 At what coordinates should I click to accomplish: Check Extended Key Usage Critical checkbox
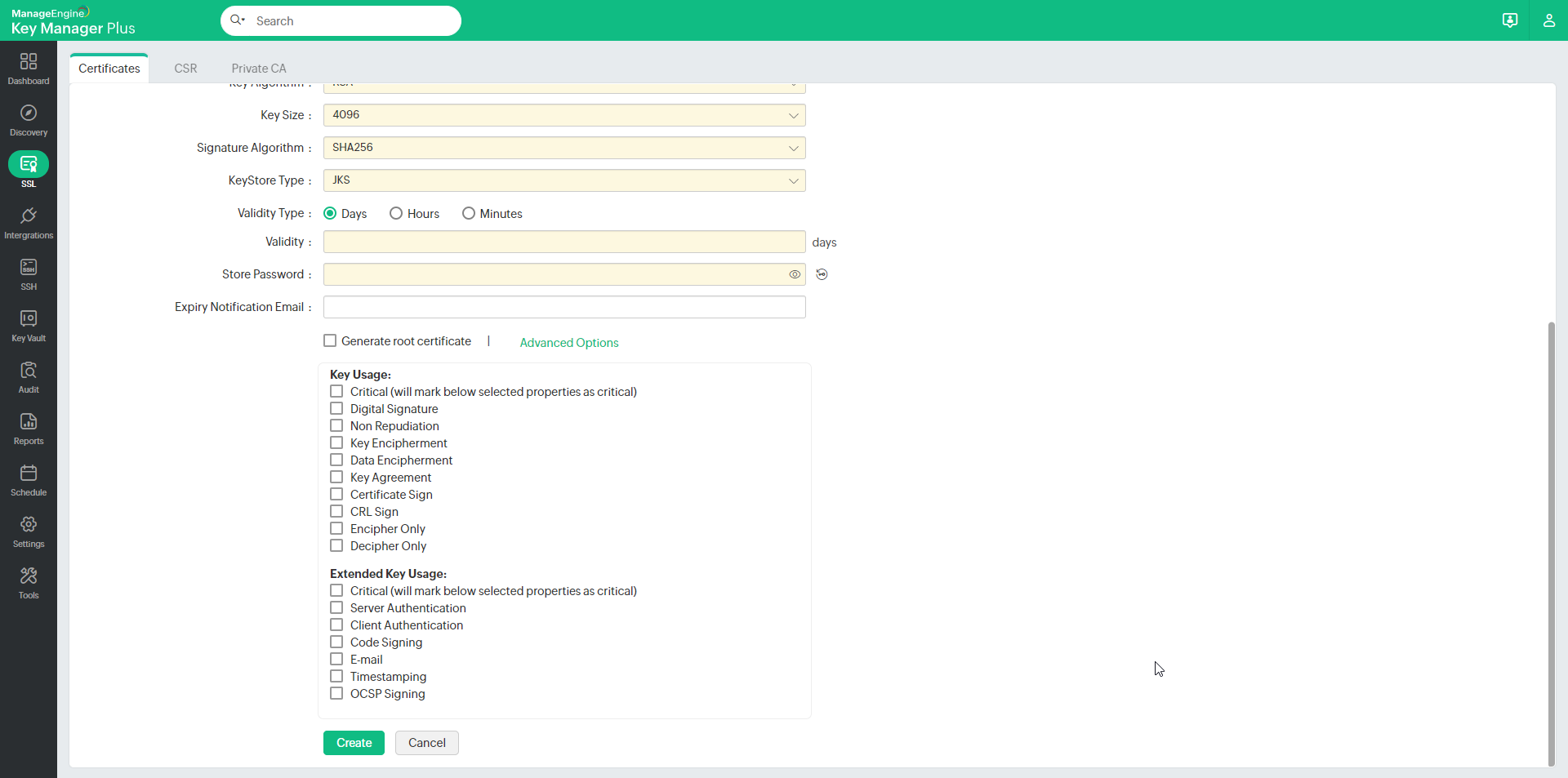(336, 590)
